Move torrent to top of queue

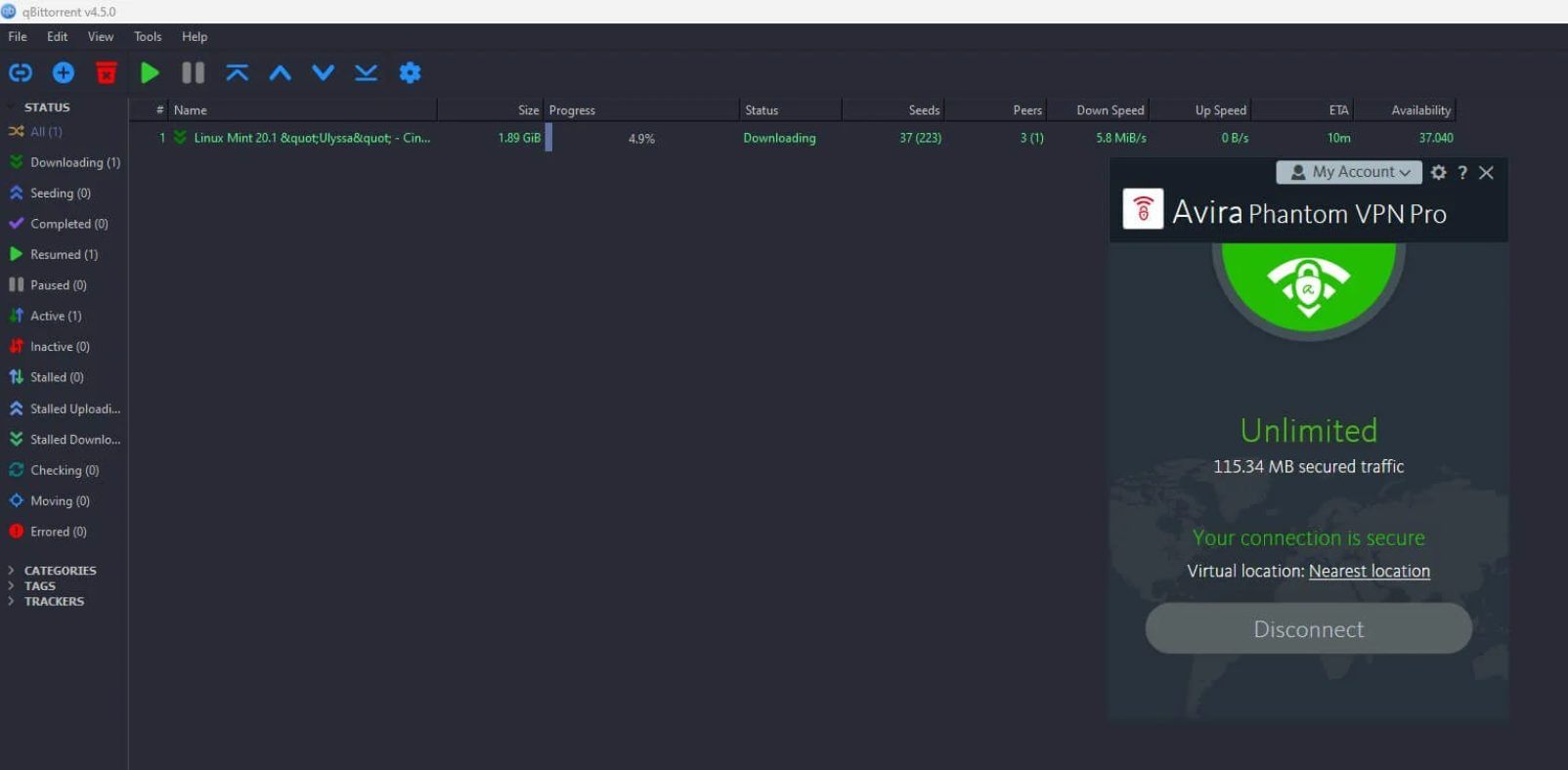coord(237,72)
